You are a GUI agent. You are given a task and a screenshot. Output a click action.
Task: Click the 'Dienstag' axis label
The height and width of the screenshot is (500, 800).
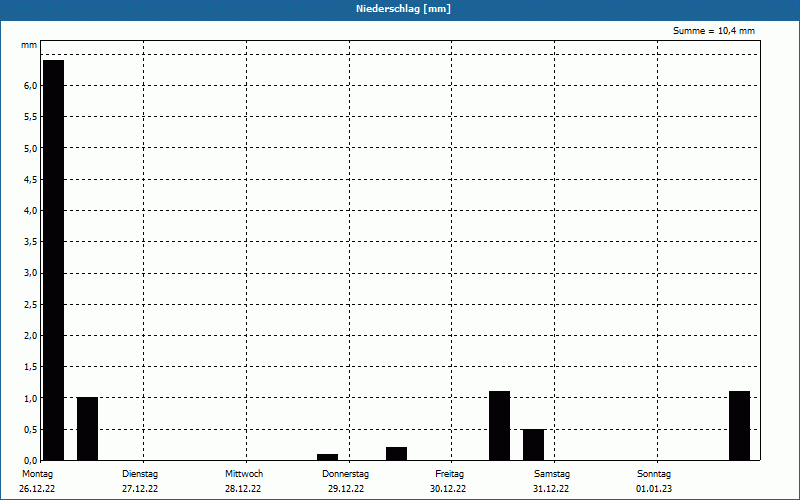tap(140, 474)
